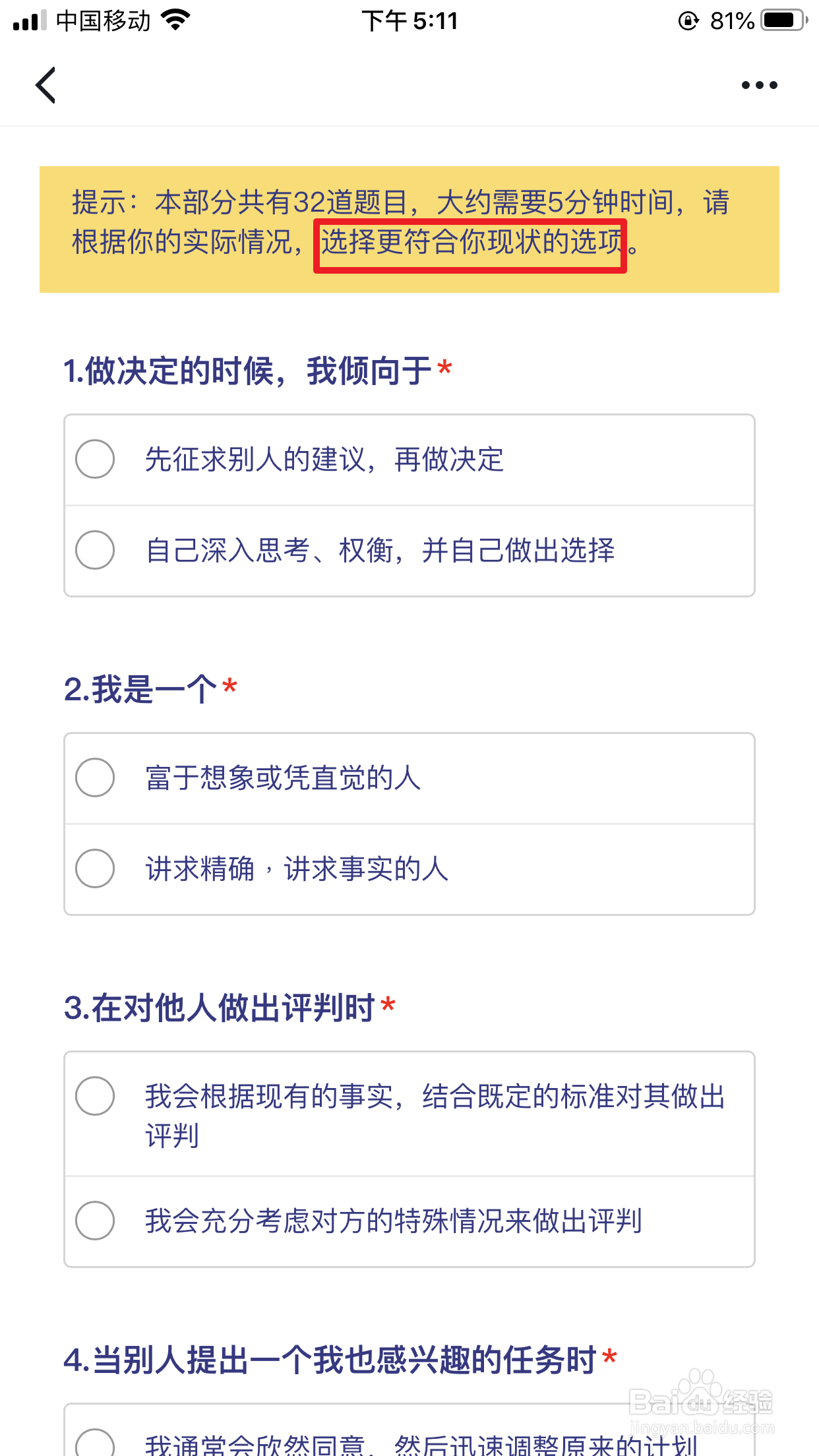Select radio for 自己深入思考、权衡
The width and height of the screenshot is (819, 1456).
pyautogui.click(x=95, y=550)
